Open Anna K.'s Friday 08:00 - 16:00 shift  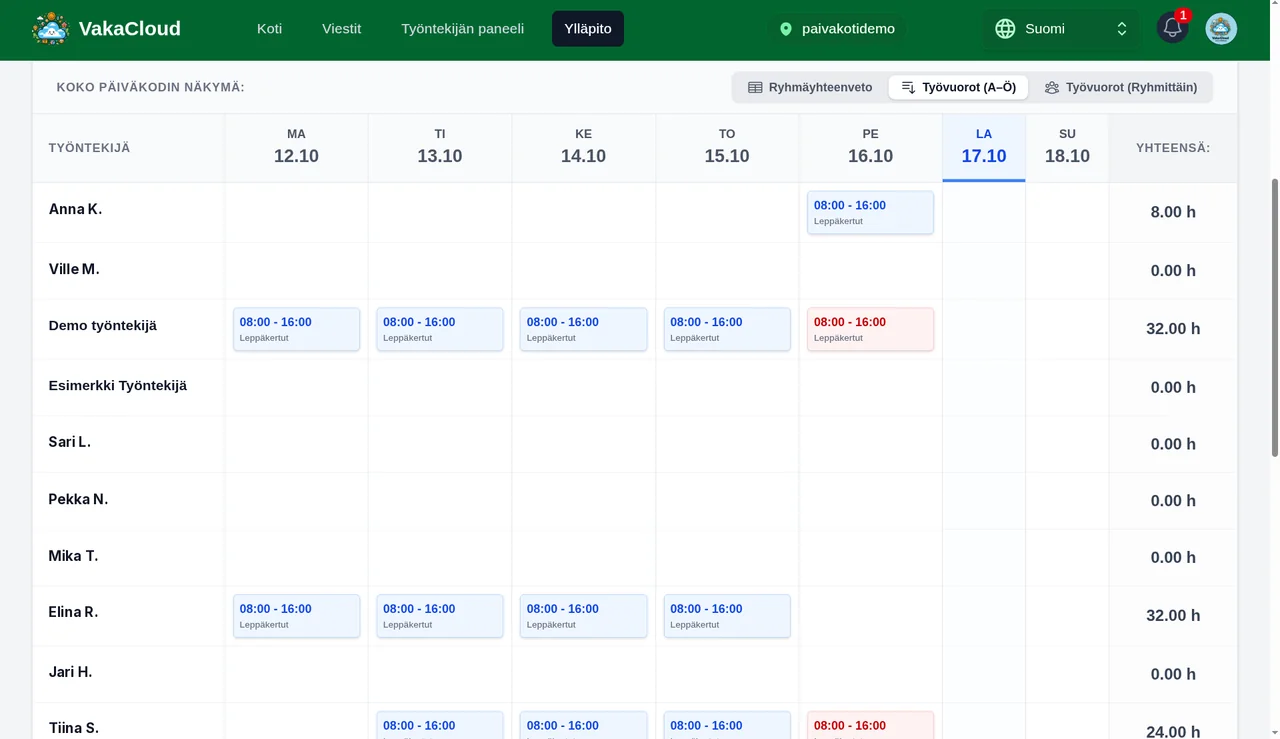pos(870,213)
